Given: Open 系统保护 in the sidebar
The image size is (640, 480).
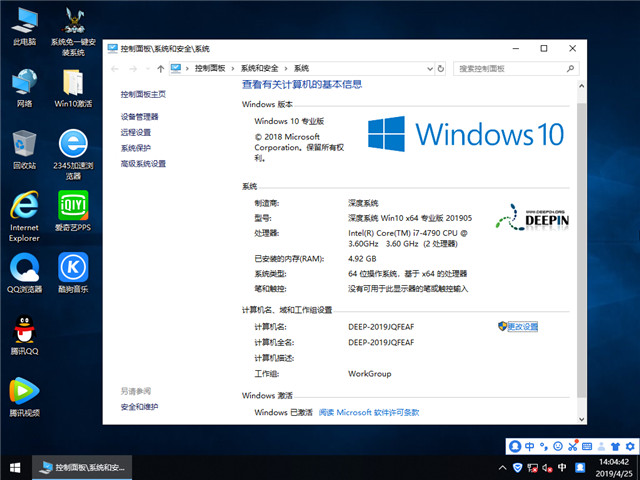Looking at the screenshot, I should [x=136, y=148].
